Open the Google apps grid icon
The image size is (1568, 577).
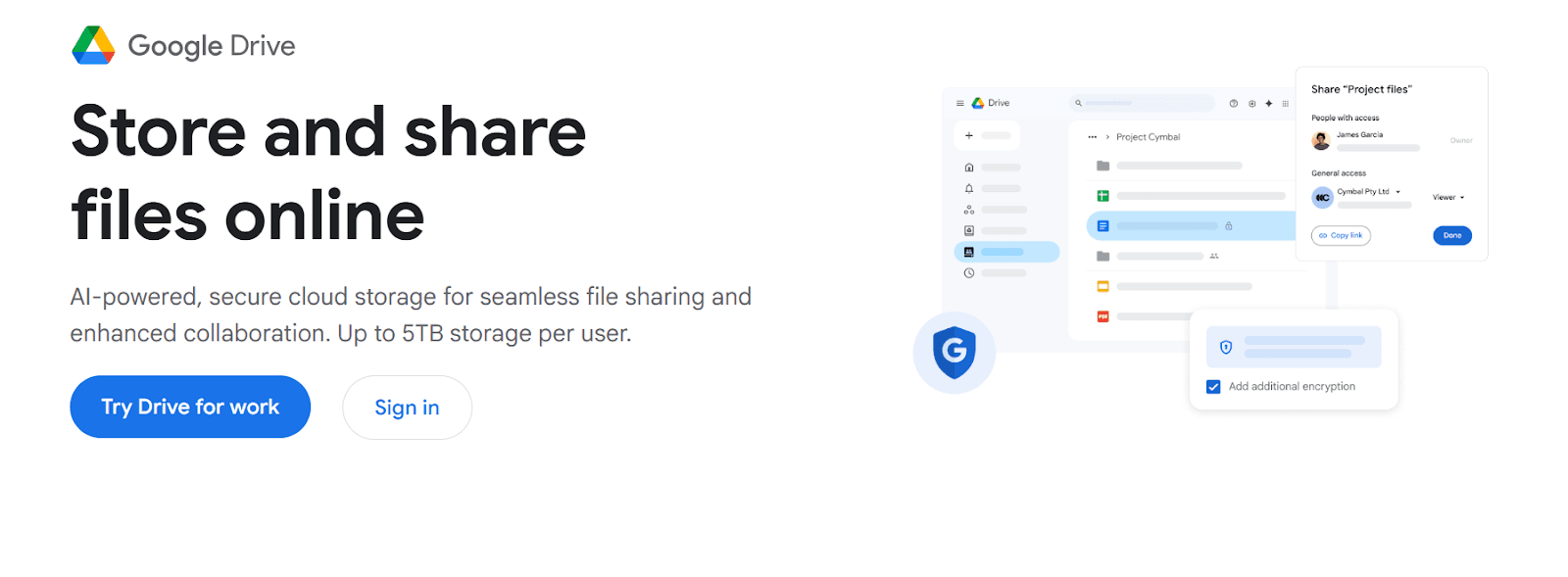tap(1286, 103)
